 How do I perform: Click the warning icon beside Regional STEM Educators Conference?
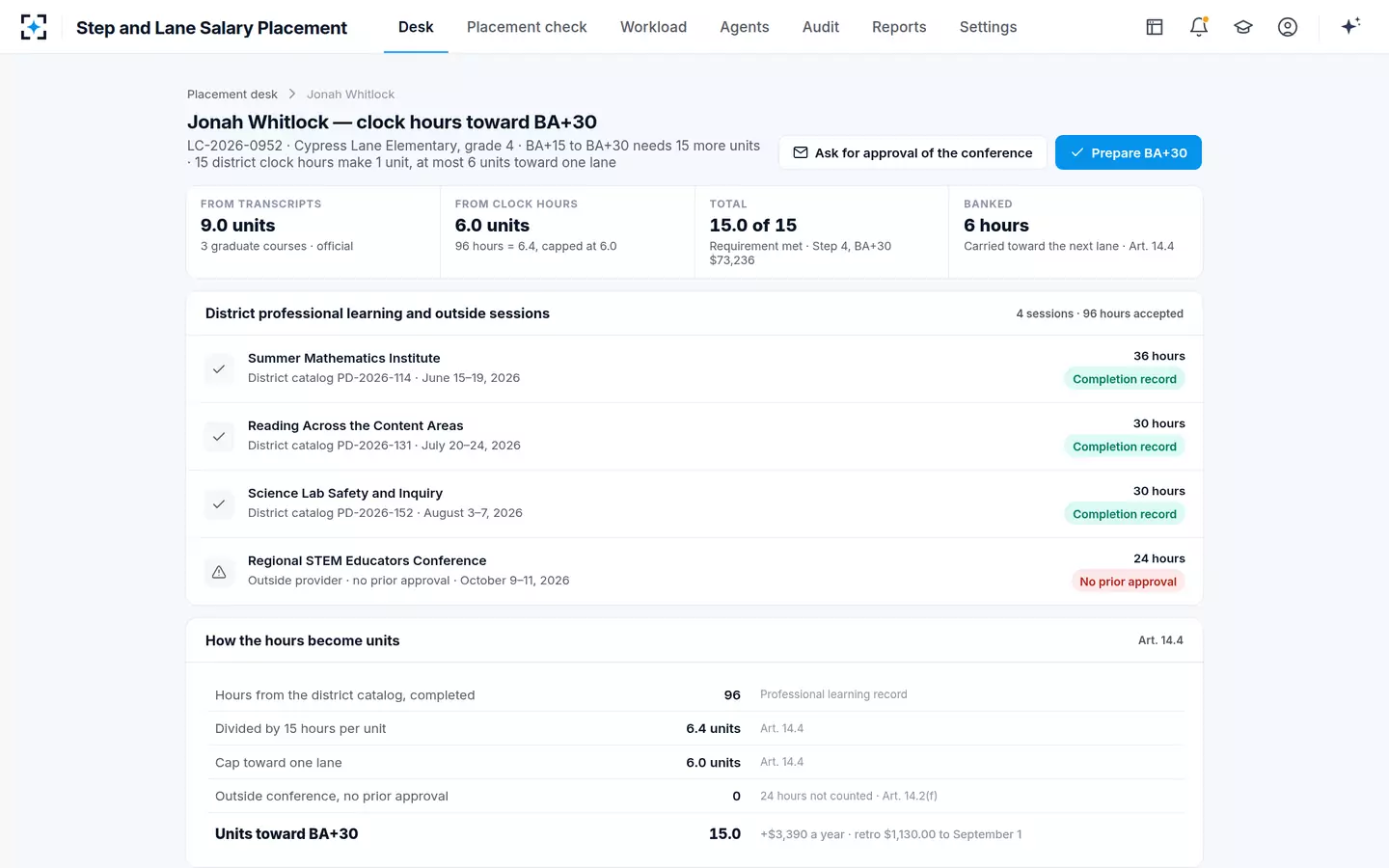tap(219, 572)
